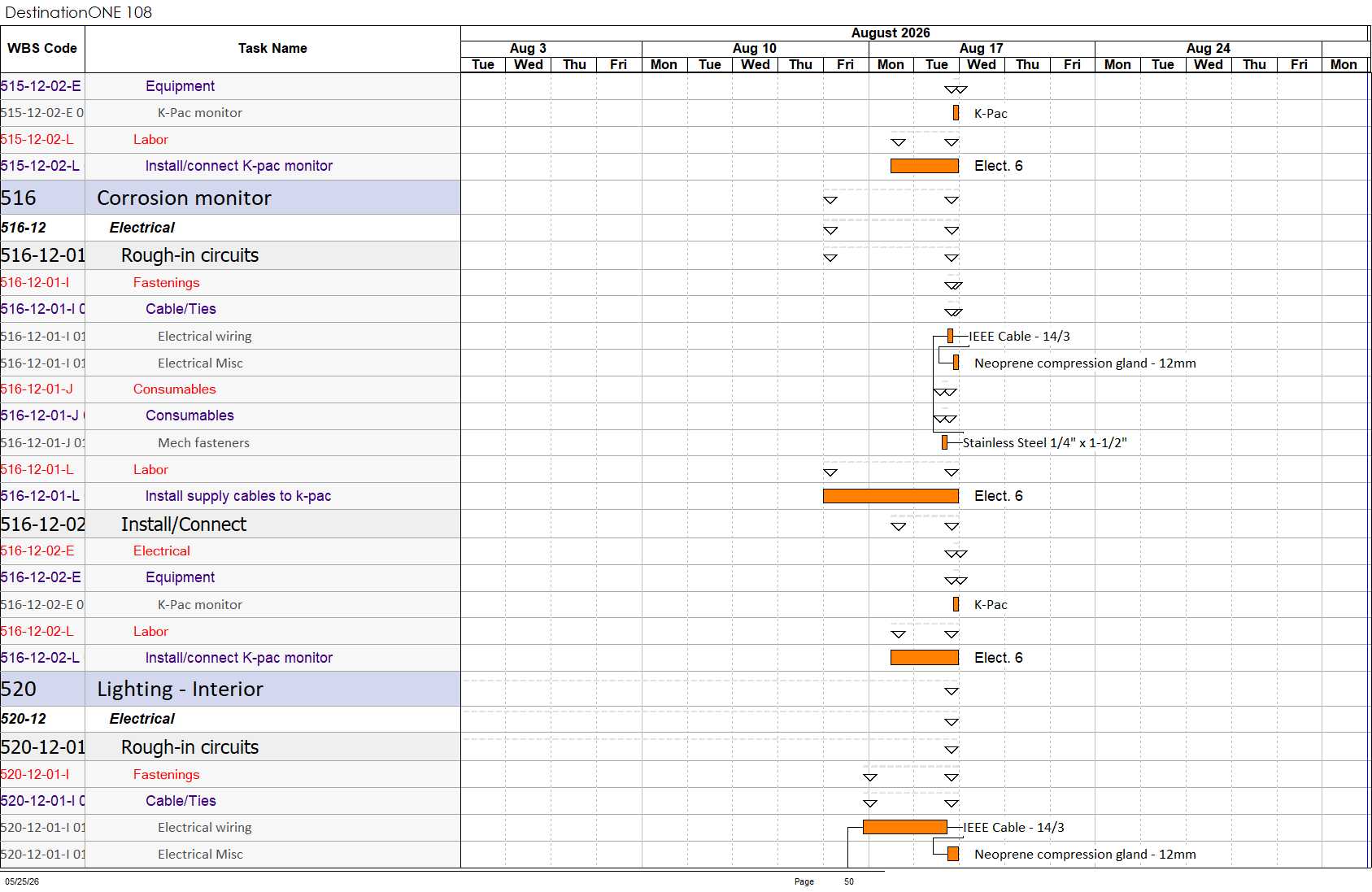Select the Mech fasteners task name

[x=203, y=443]
